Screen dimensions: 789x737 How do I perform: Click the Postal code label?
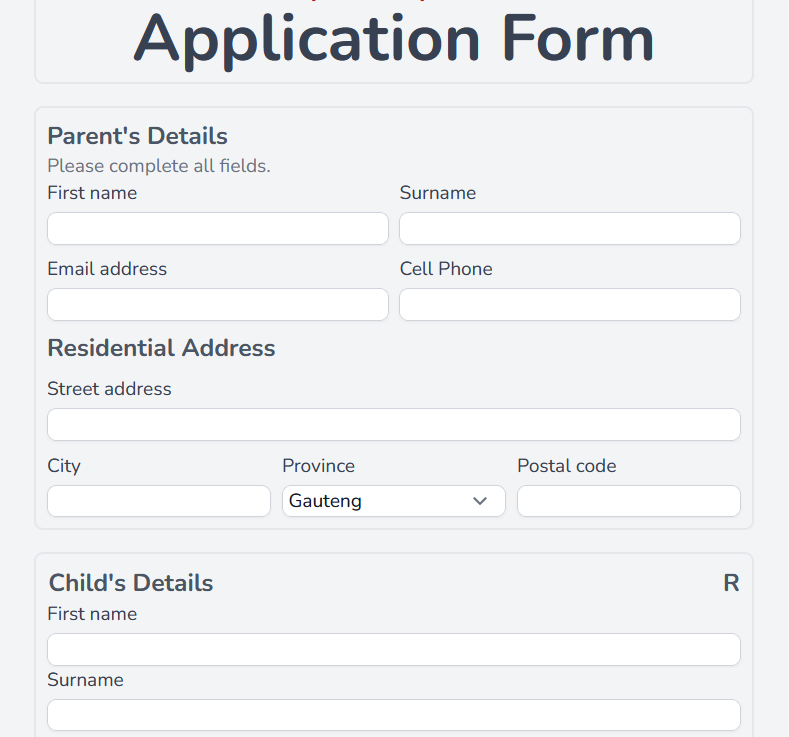tap(566, 466)
